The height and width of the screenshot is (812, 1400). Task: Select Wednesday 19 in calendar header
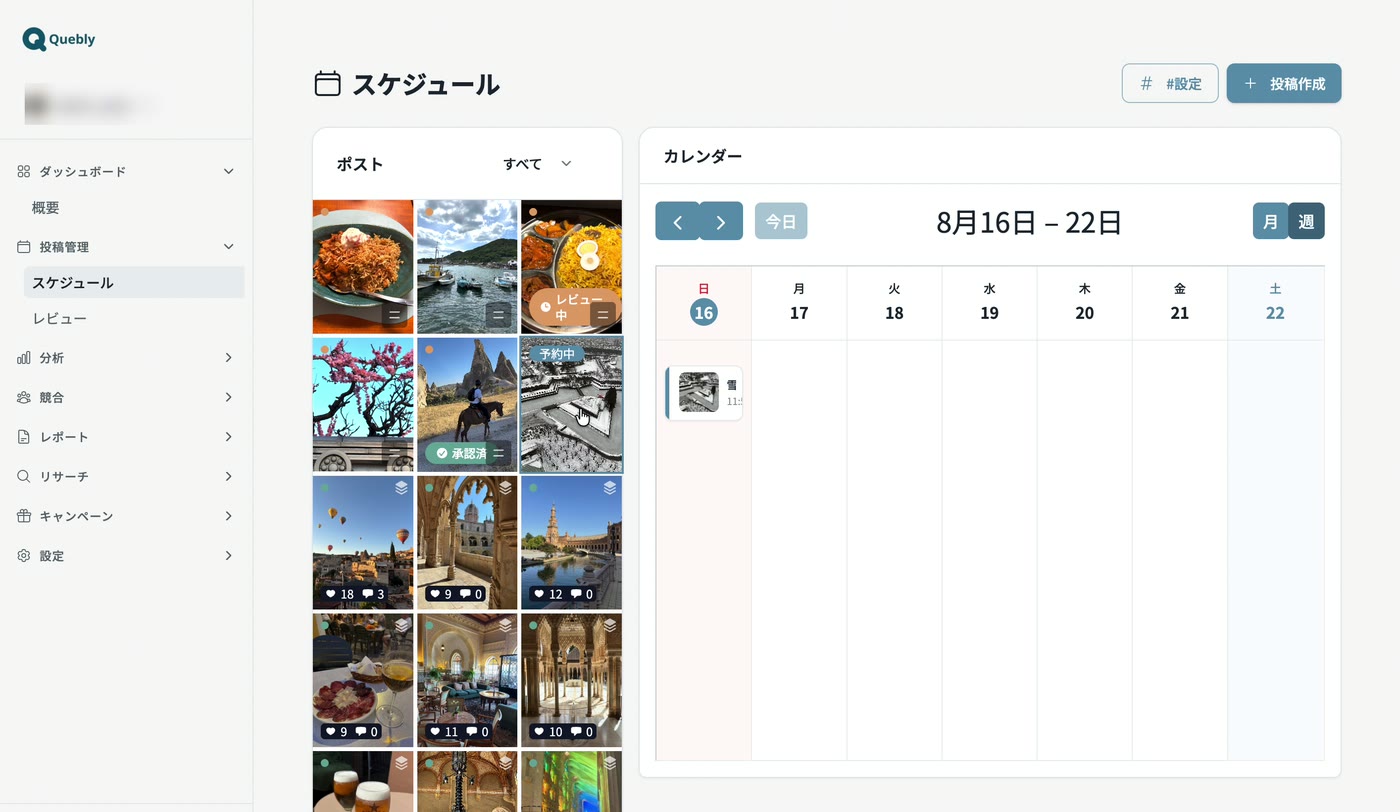click(x=989, y=303)
